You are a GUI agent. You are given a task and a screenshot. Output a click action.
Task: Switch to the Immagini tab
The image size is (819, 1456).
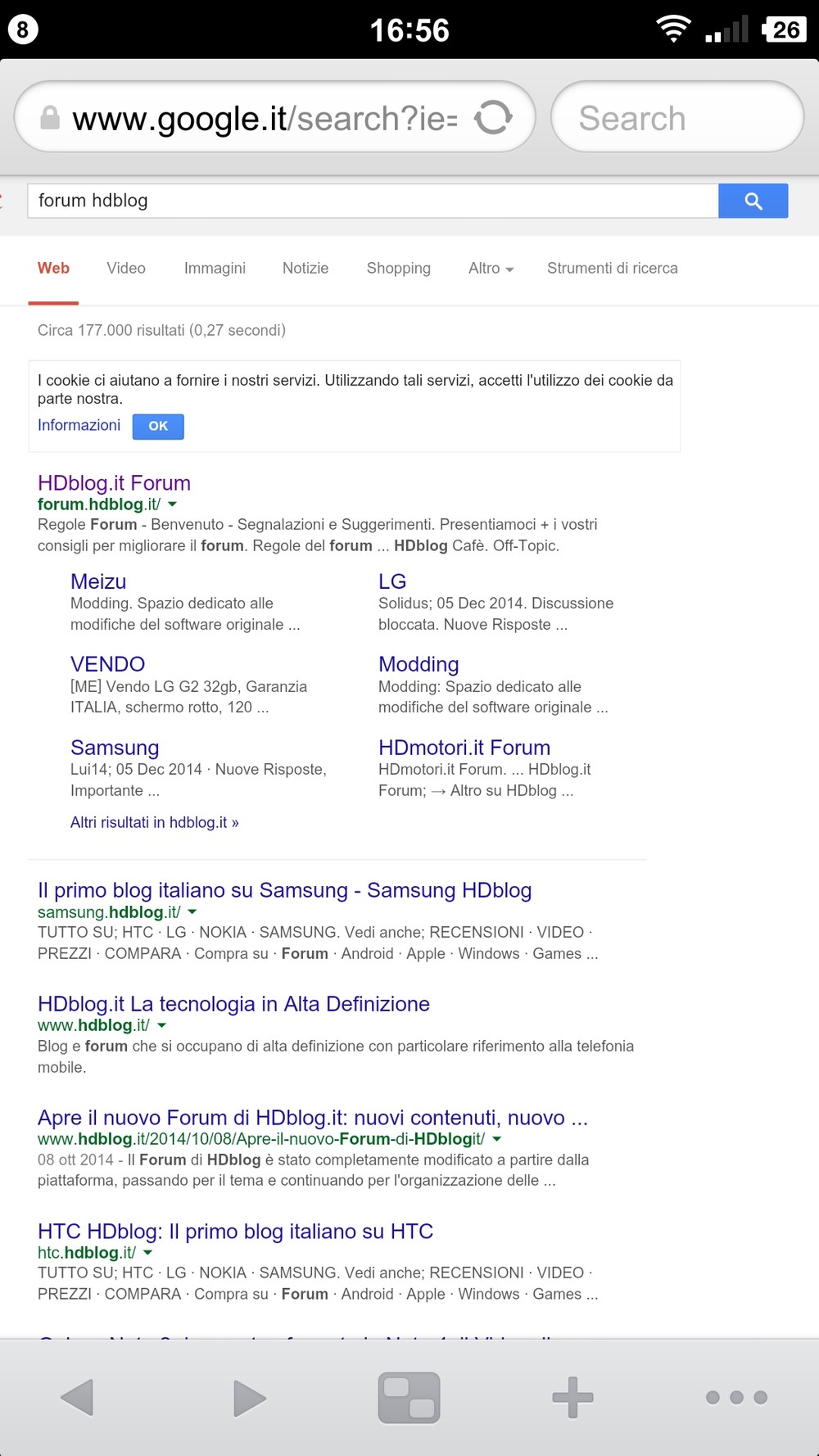point(215,269)
